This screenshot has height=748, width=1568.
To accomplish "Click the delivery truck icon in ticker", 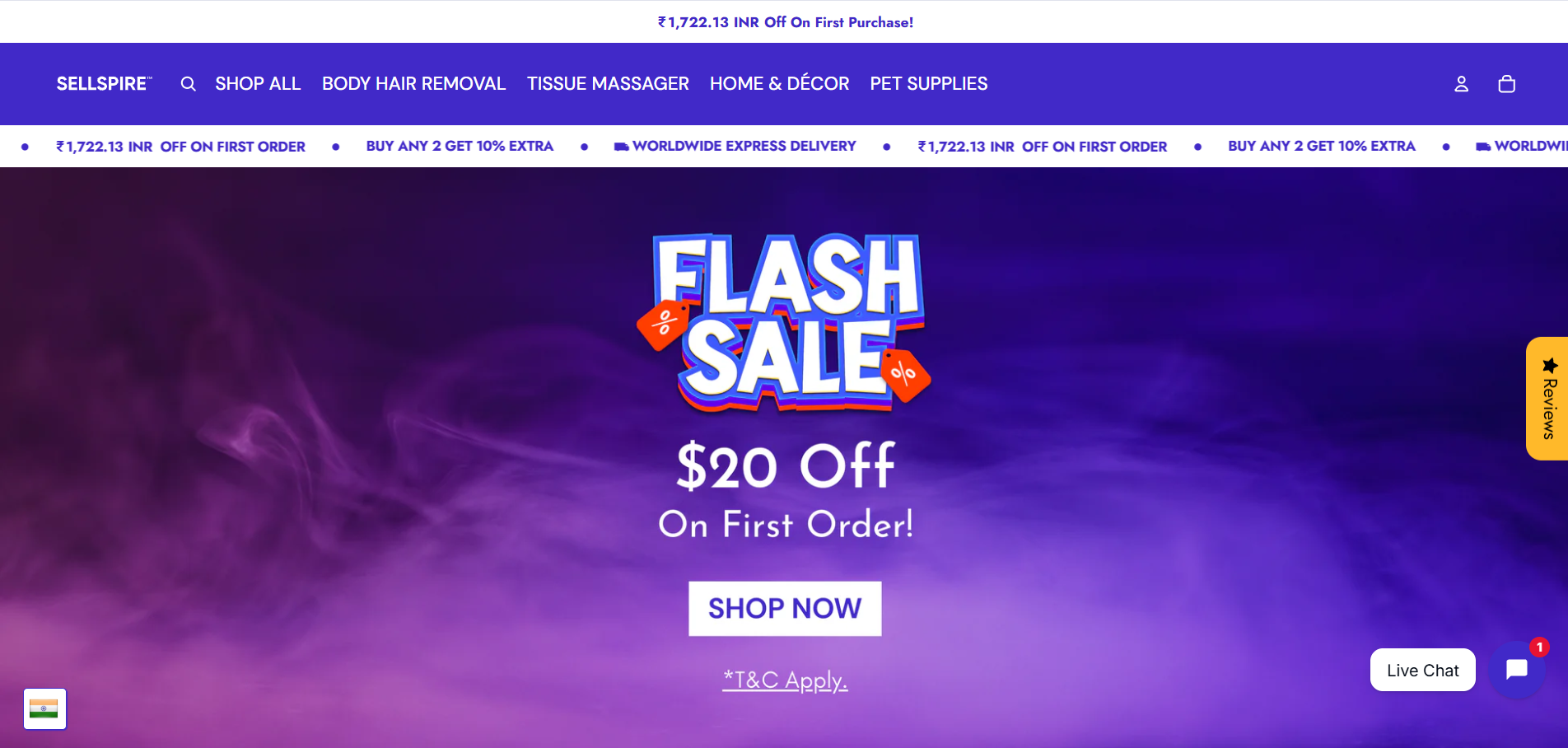I will (x=622, y=147).
